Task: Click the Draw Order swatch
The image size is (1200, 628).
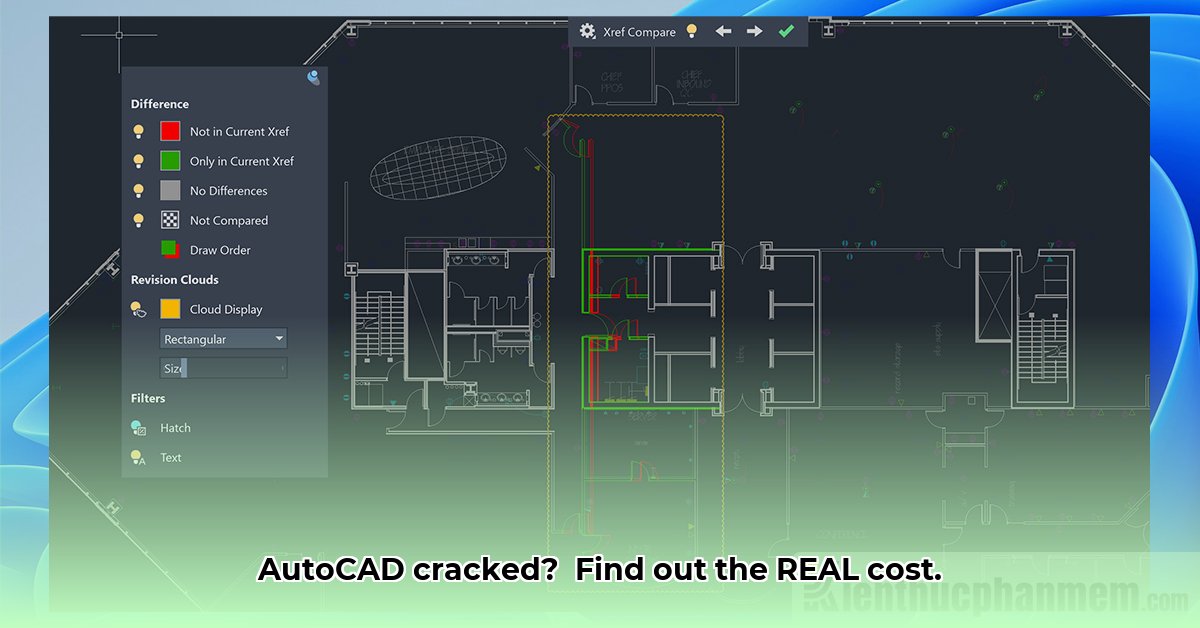Action: click(170, 249)
